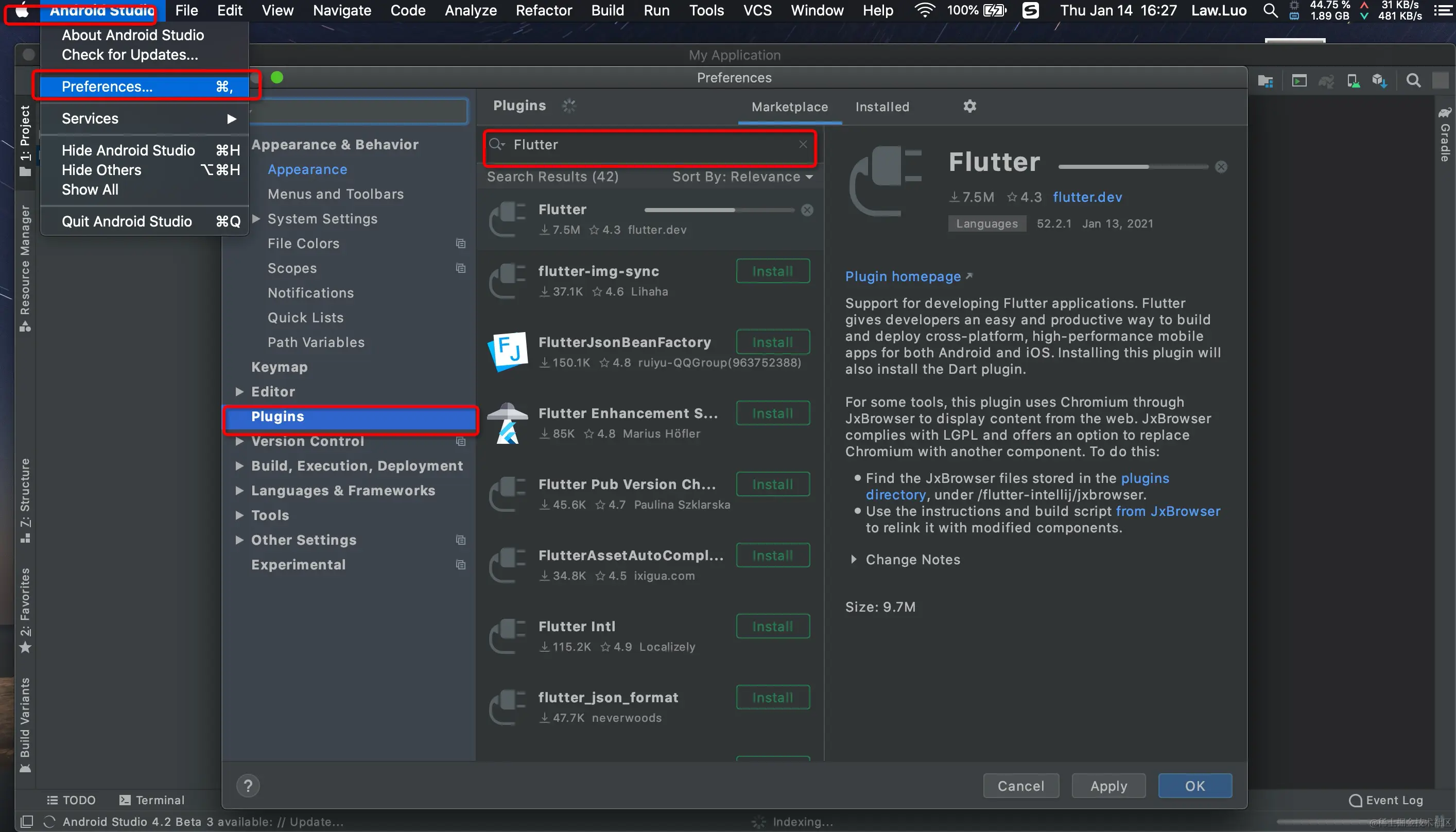This screenshot has width=1456, height=832.
Task: Open the Gradle tool window
Action: pos(1445,136)
